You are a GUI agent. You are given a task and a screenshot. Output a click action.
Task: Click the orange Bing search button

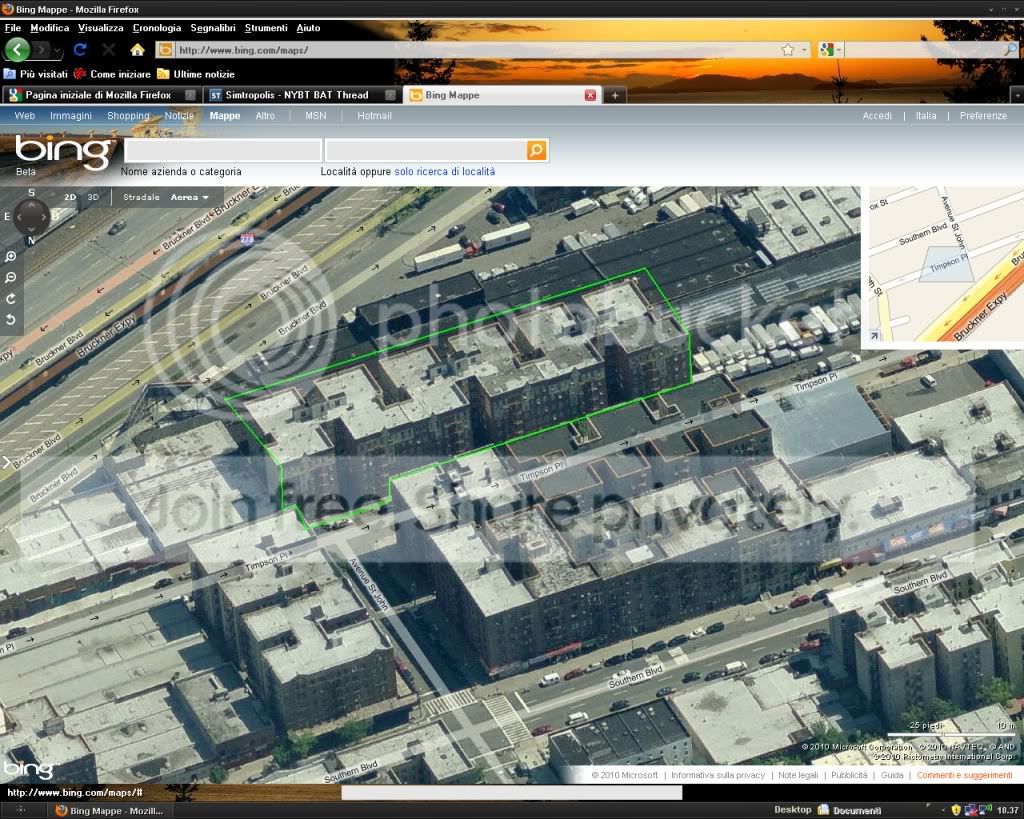[x=536, y=150]
